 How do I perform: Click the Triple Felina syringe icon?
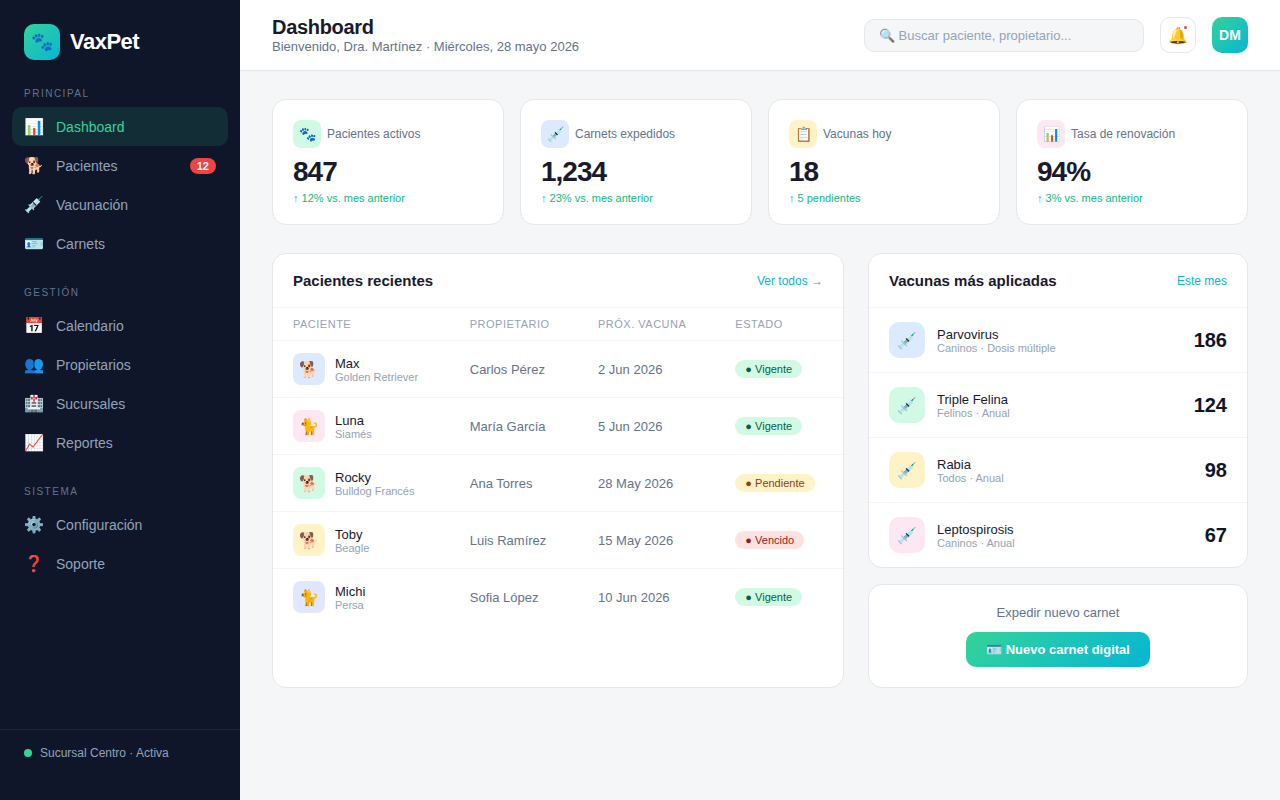[907, 405]
